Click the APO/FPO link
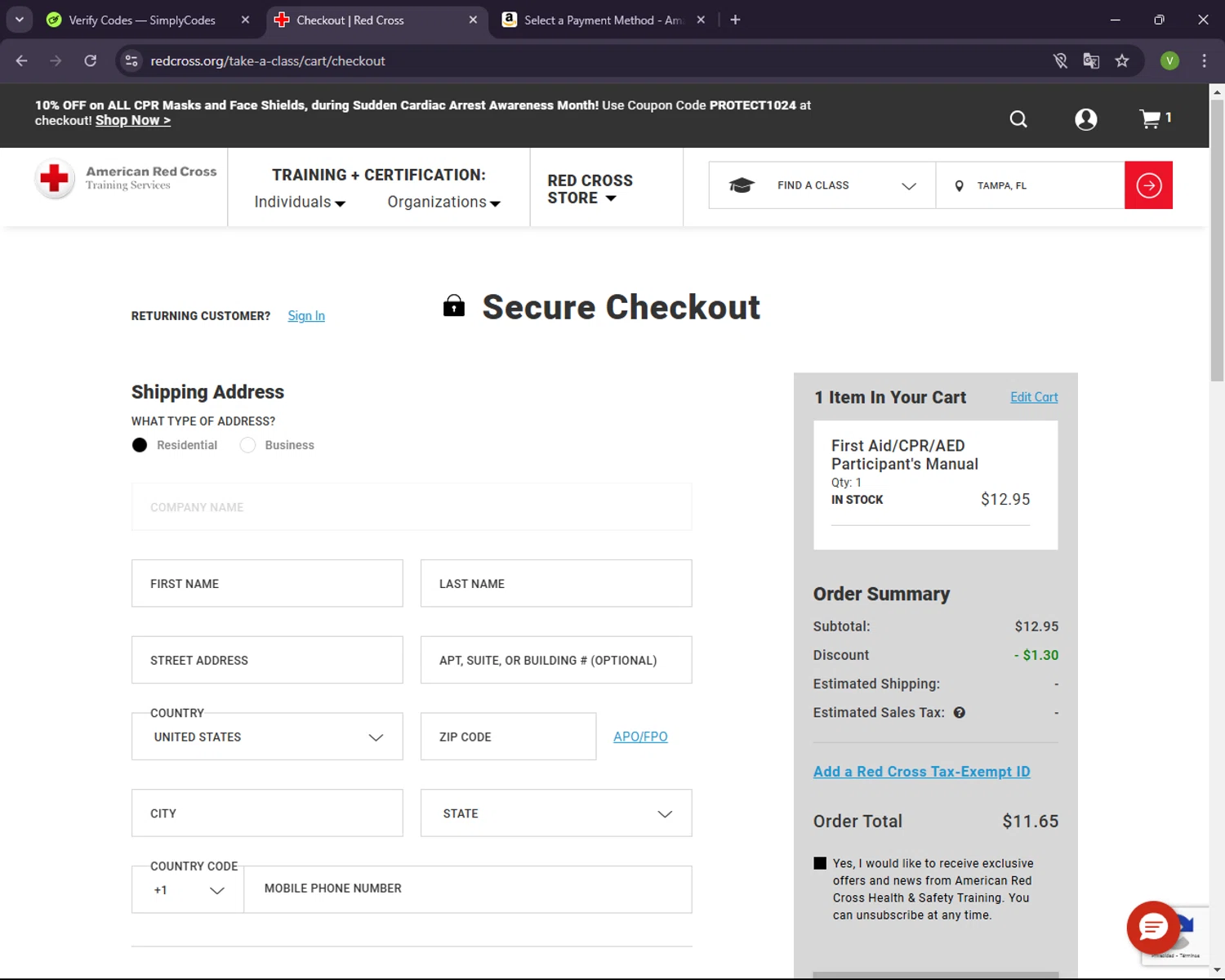Viewport: 1225px width, 980px height. click(x=640, y=737)
